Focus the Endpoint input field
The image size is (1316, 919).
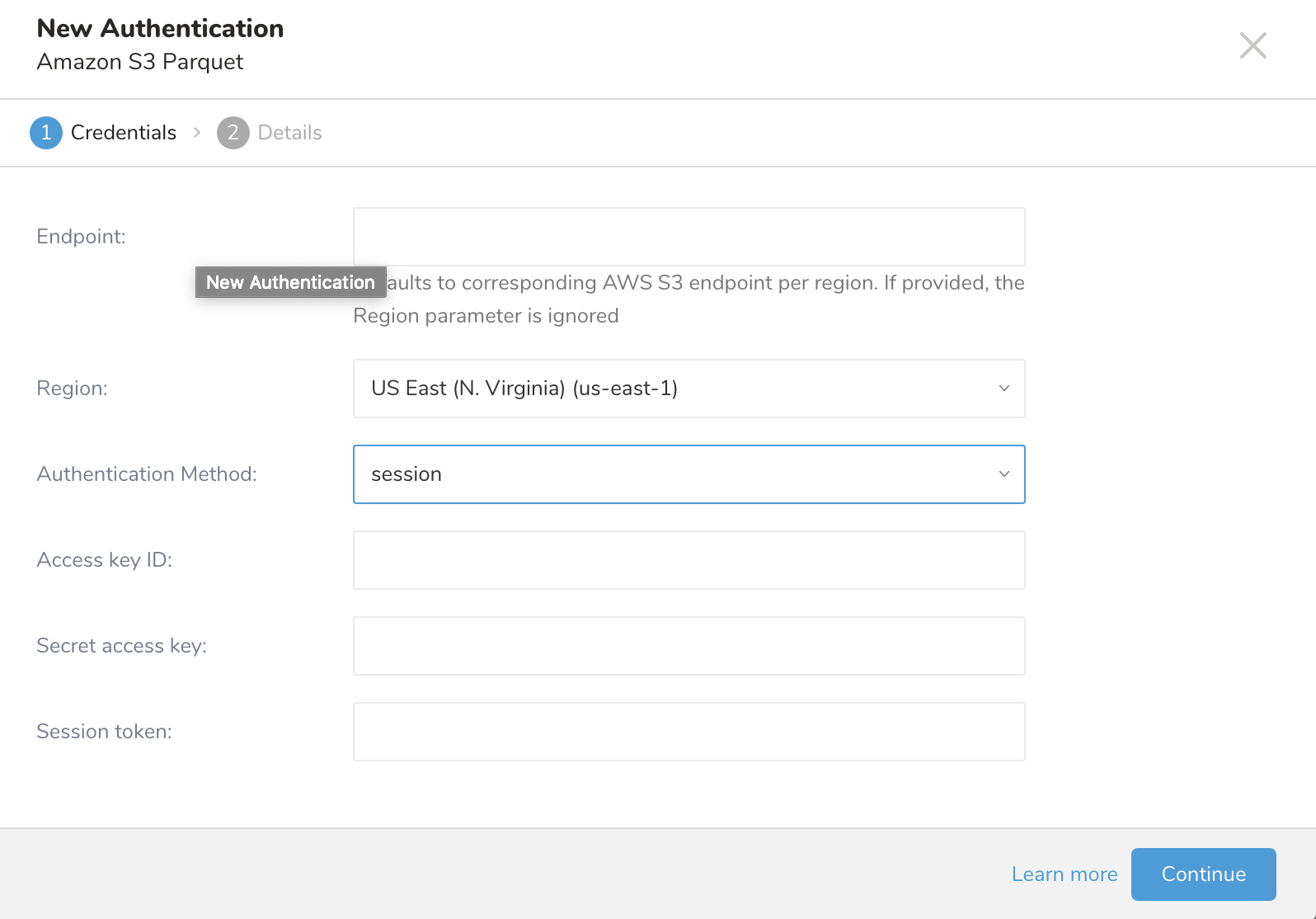pyautogui.click(x=689, y=237)
